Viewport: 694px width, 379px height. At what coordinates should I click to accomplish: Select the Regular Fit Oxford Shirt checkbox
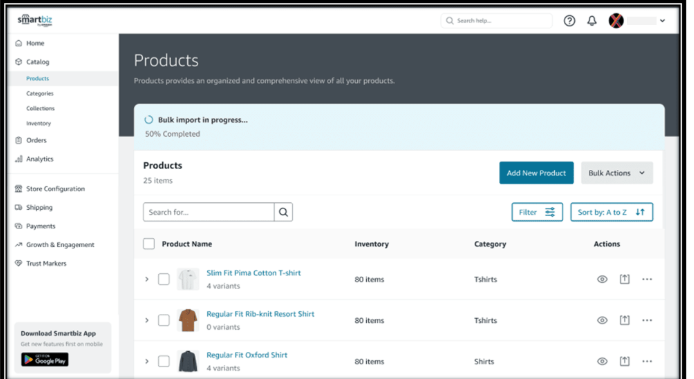(x=164, y=361)
